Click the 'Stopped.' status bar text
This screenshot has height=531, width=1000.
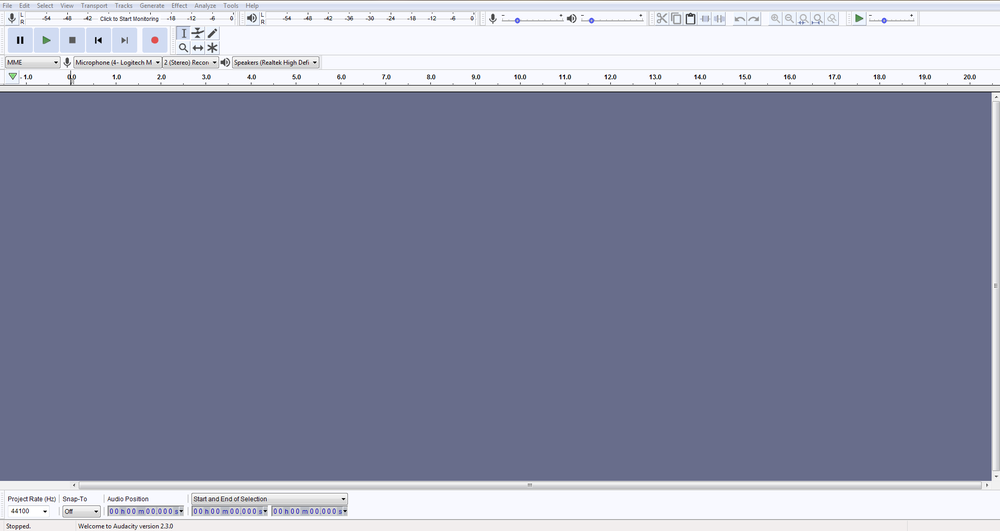click(x=18, y=526)
